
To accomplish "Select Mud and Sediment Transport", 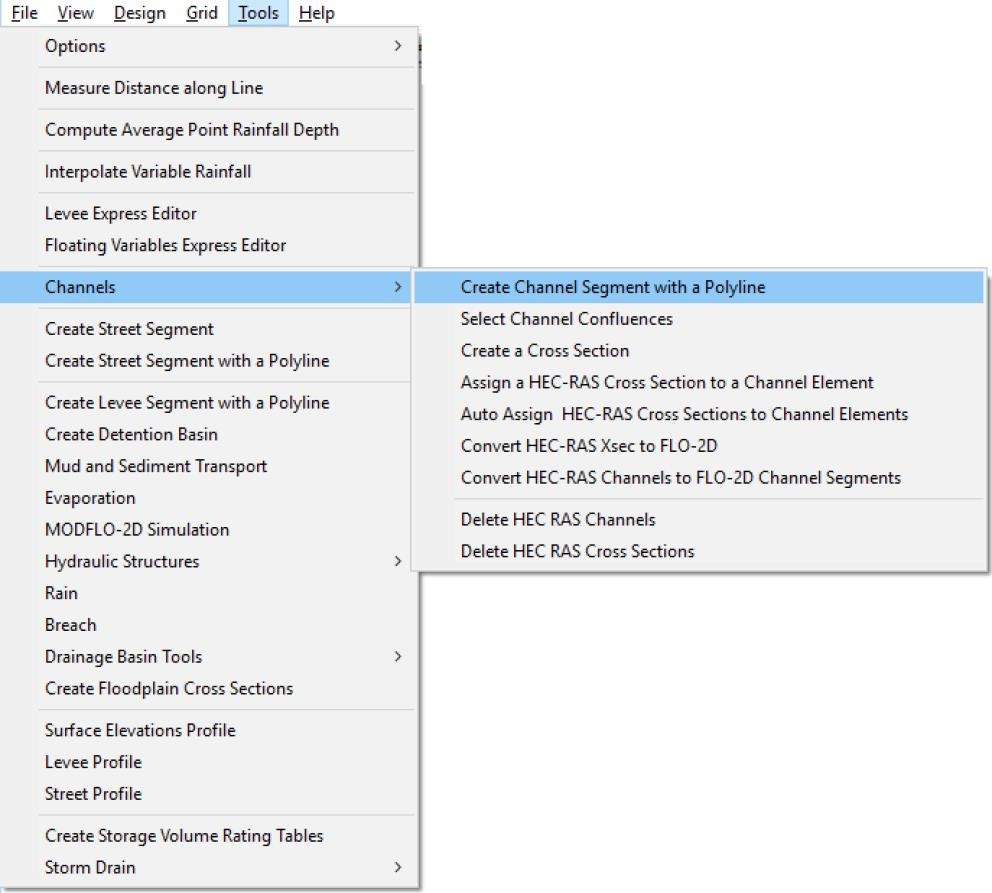I will click(155, 466).
